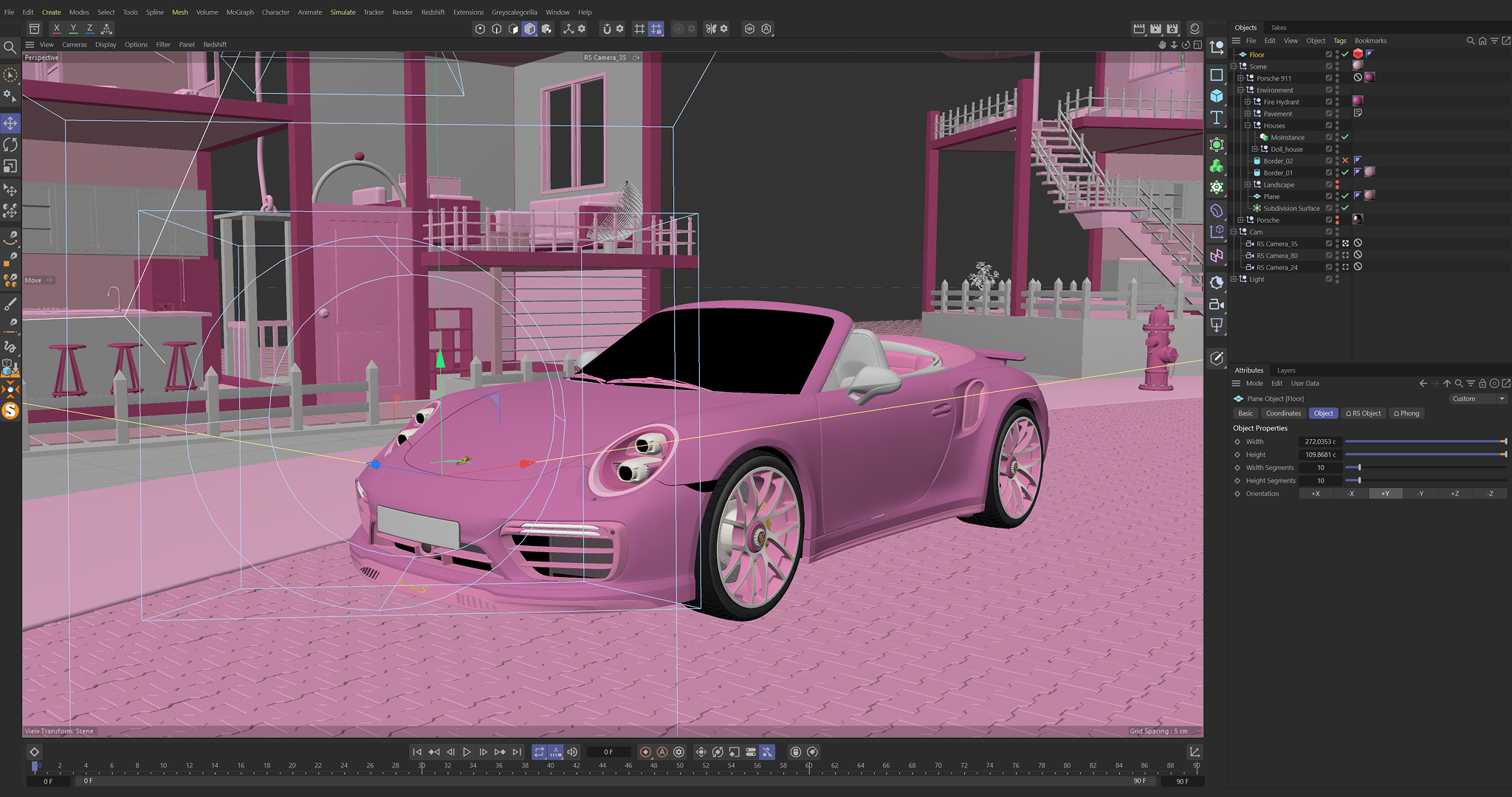Set Orientation to +Z
This screenshot has width=1512, height=797.
1454,494
